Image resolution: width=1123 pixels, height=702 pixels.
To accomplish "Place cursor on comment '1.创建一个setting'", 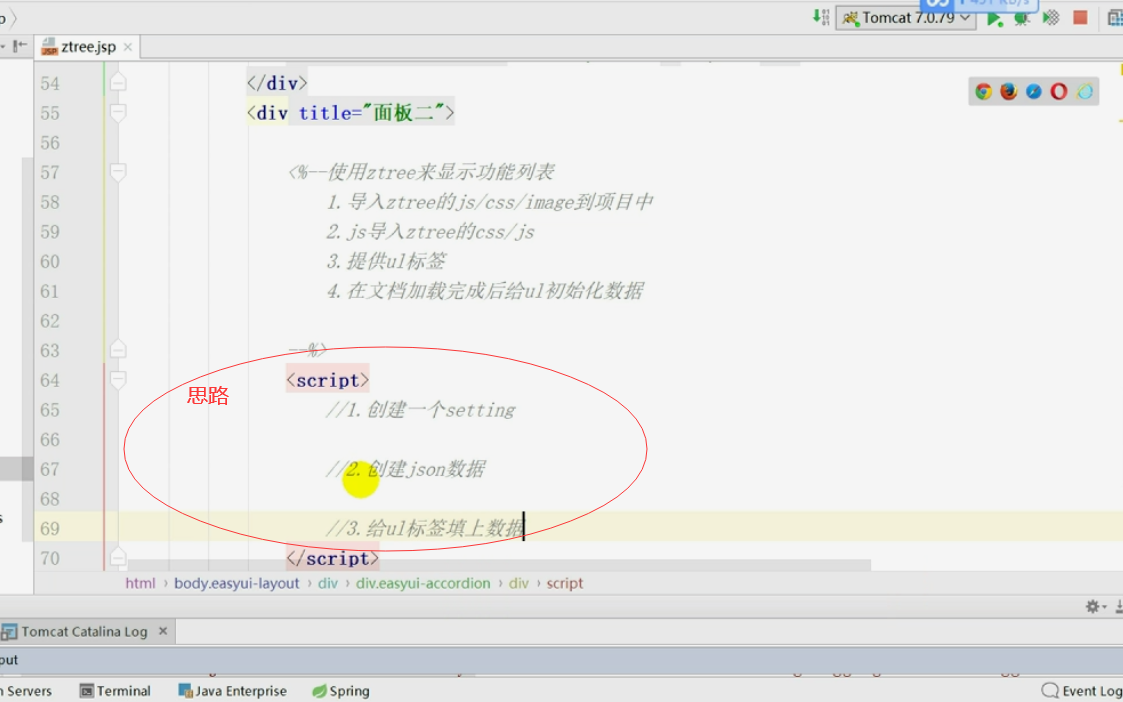I will coord(420,410).
